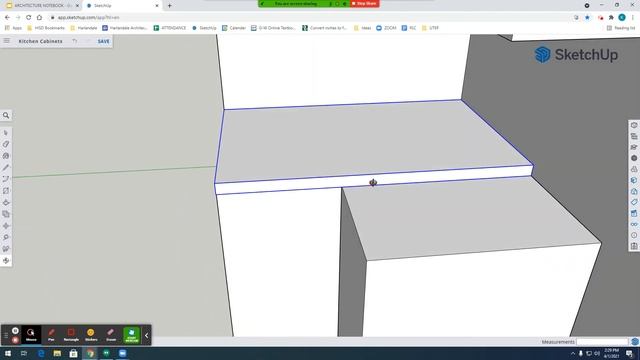Open the Apps bookmark shortcut
The width and height of the screenshot is (640, 360).
13,28
